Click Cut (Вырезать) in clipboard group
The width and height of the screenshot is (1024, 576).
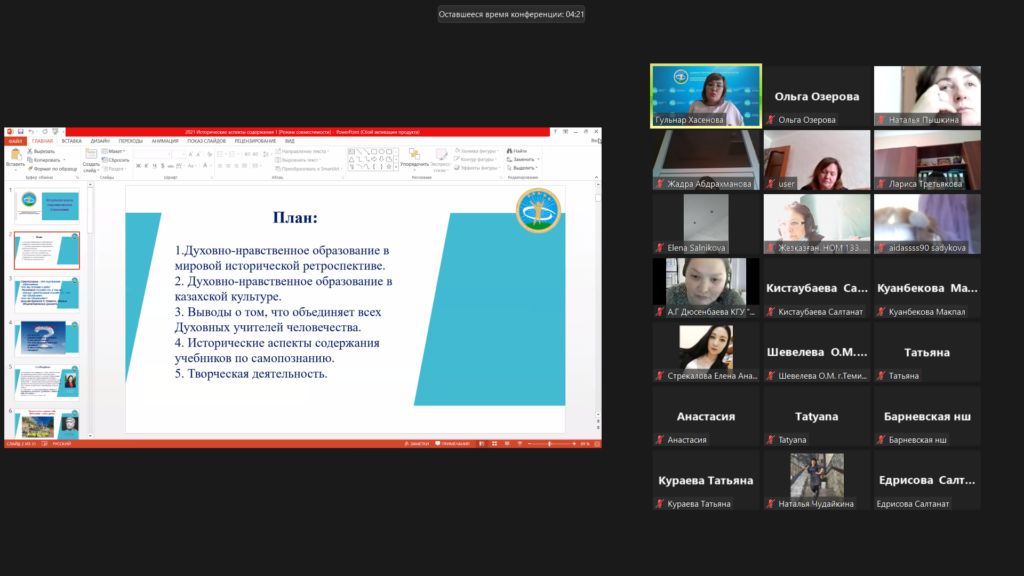click(41, 152)
